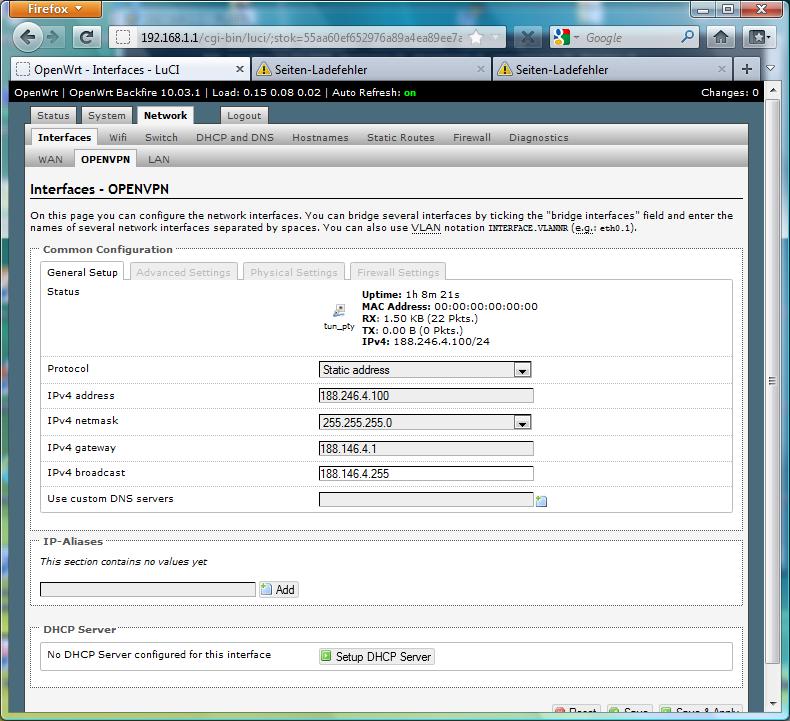The width and height of the screenshot is (790, 721).
Task: Click the add DNS server icon
Action: click(541, 501)
